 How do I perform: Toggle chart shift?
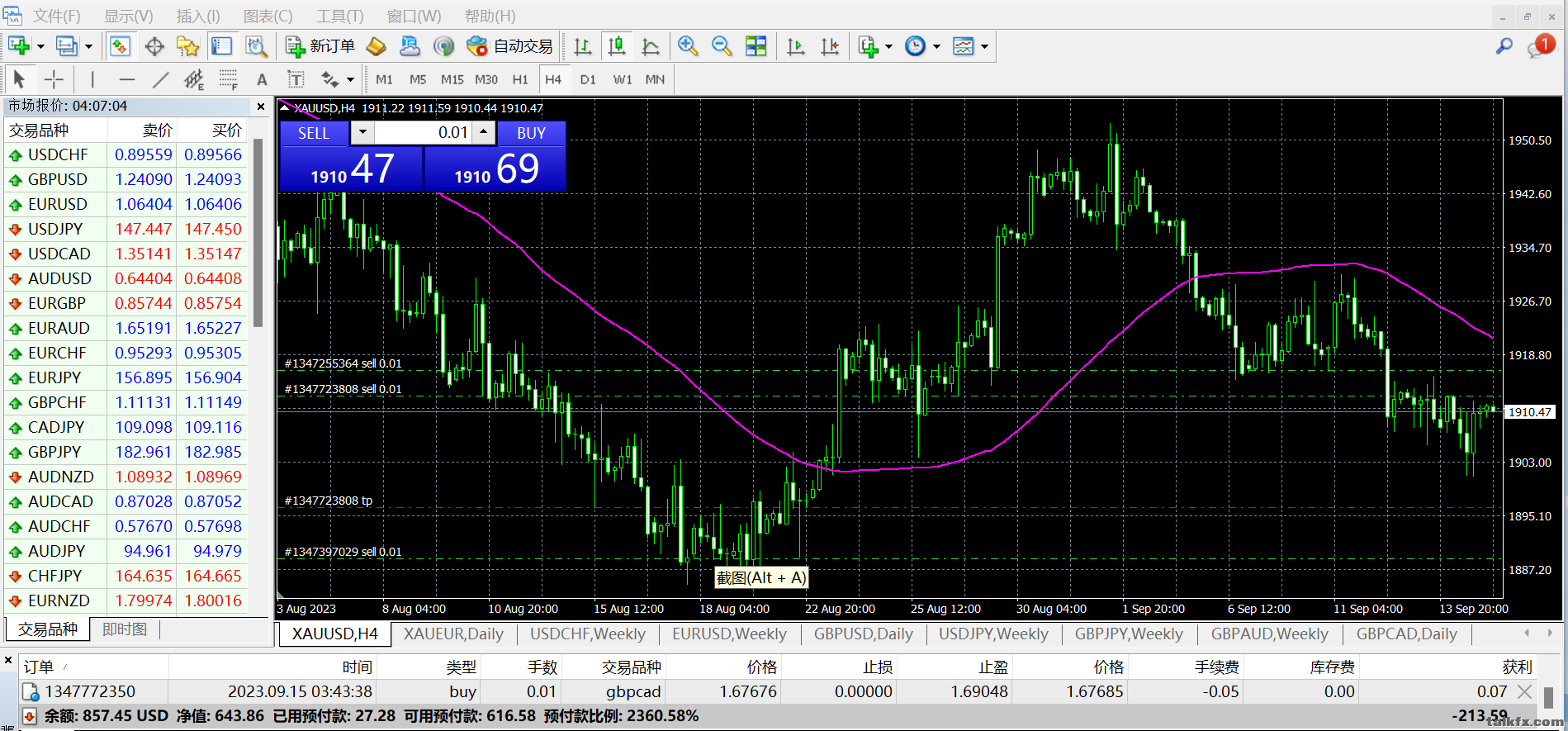[830, 46]
